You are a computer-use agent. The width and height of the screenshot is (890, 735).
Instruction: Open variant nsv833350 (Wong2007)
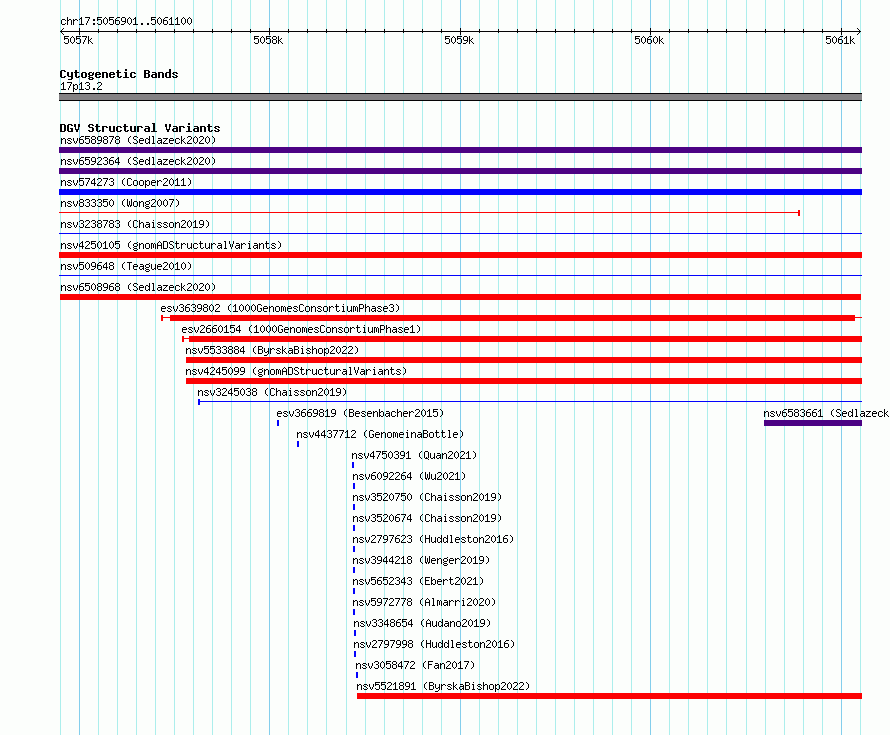pyautogui.click(x=120, y=203)
